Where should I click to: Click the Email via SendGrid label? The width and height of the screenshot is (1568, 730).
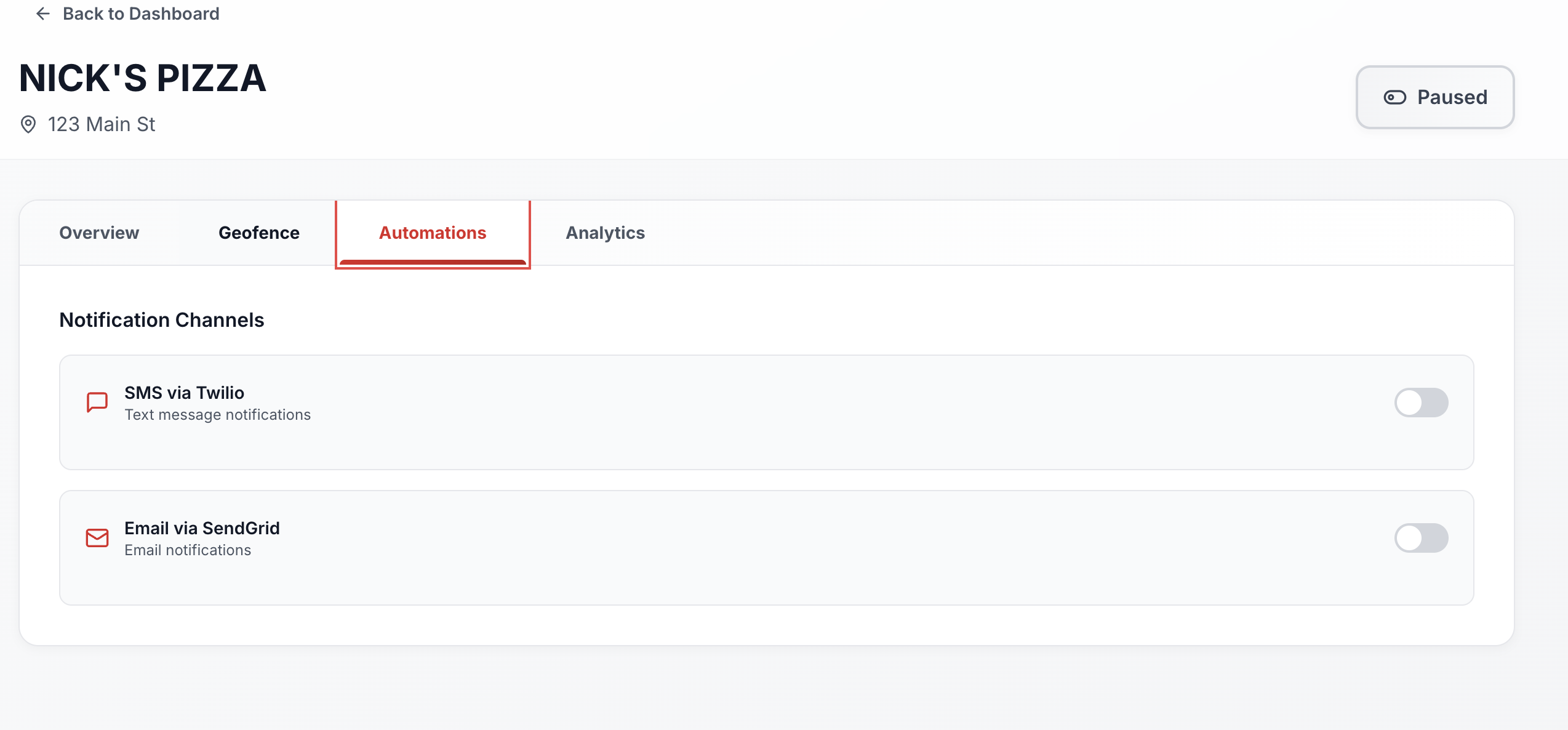(202, 528)
